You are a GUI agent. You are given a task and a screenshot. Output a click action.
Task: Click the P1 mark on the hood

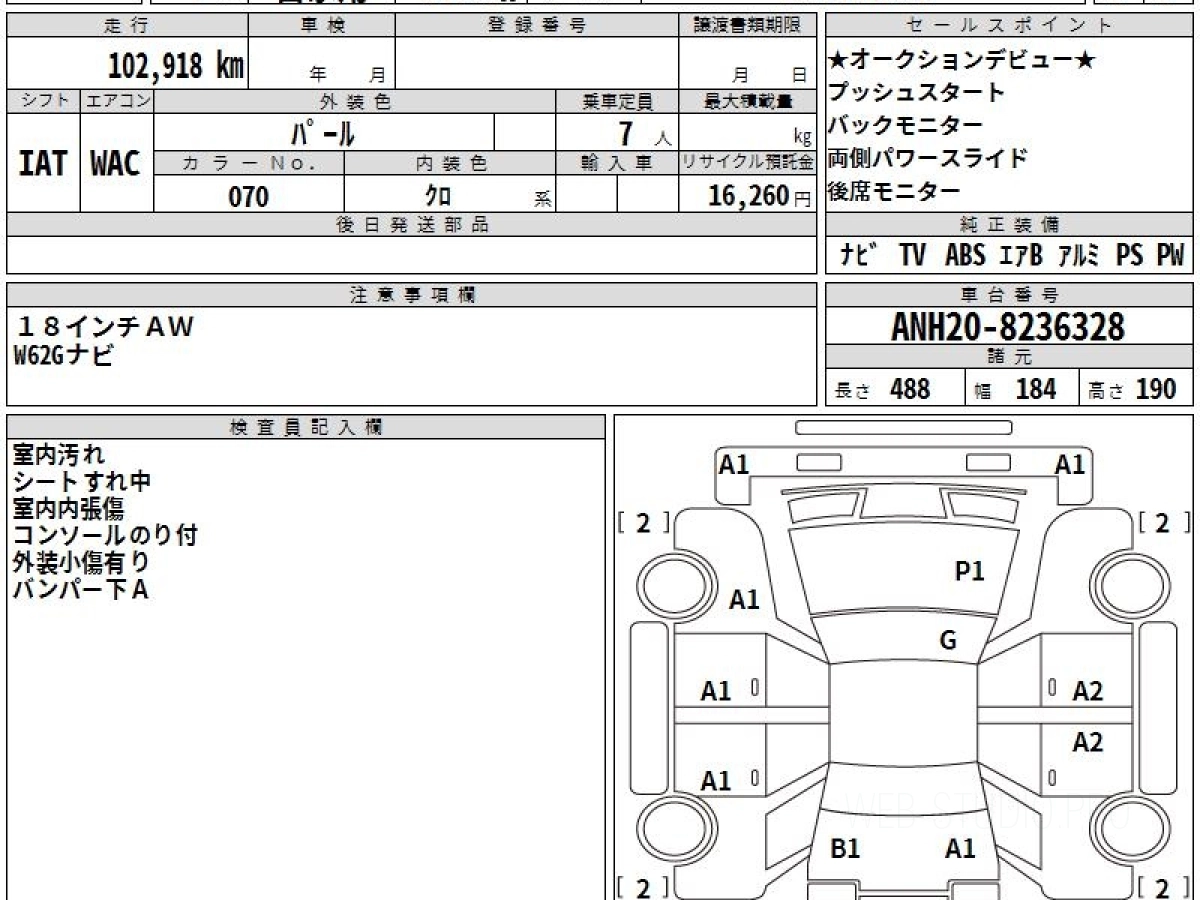point(970,571)
